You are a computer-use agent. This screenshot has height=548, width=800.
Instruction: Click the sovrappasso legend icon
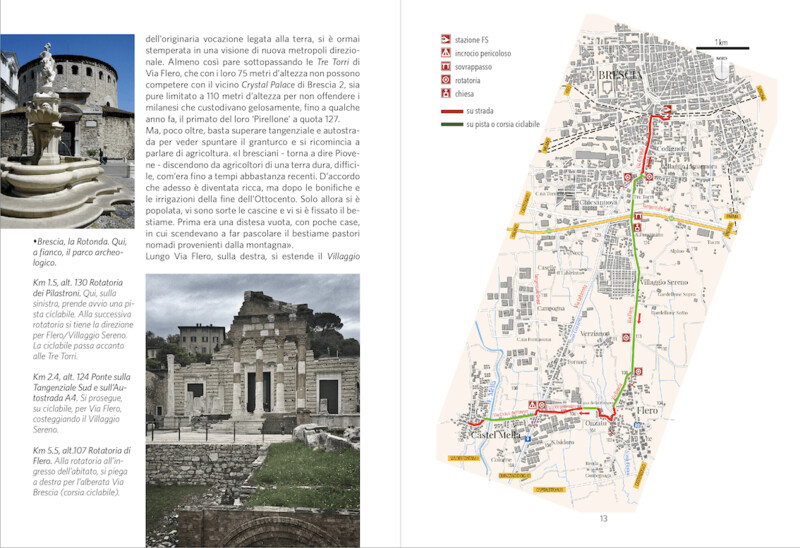click(x=445, y=66)
